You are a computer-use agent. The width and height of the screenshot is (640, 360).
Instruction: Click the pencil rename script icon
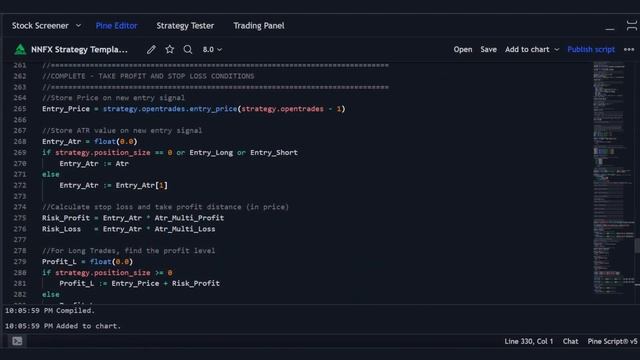(x=151, y=49)
